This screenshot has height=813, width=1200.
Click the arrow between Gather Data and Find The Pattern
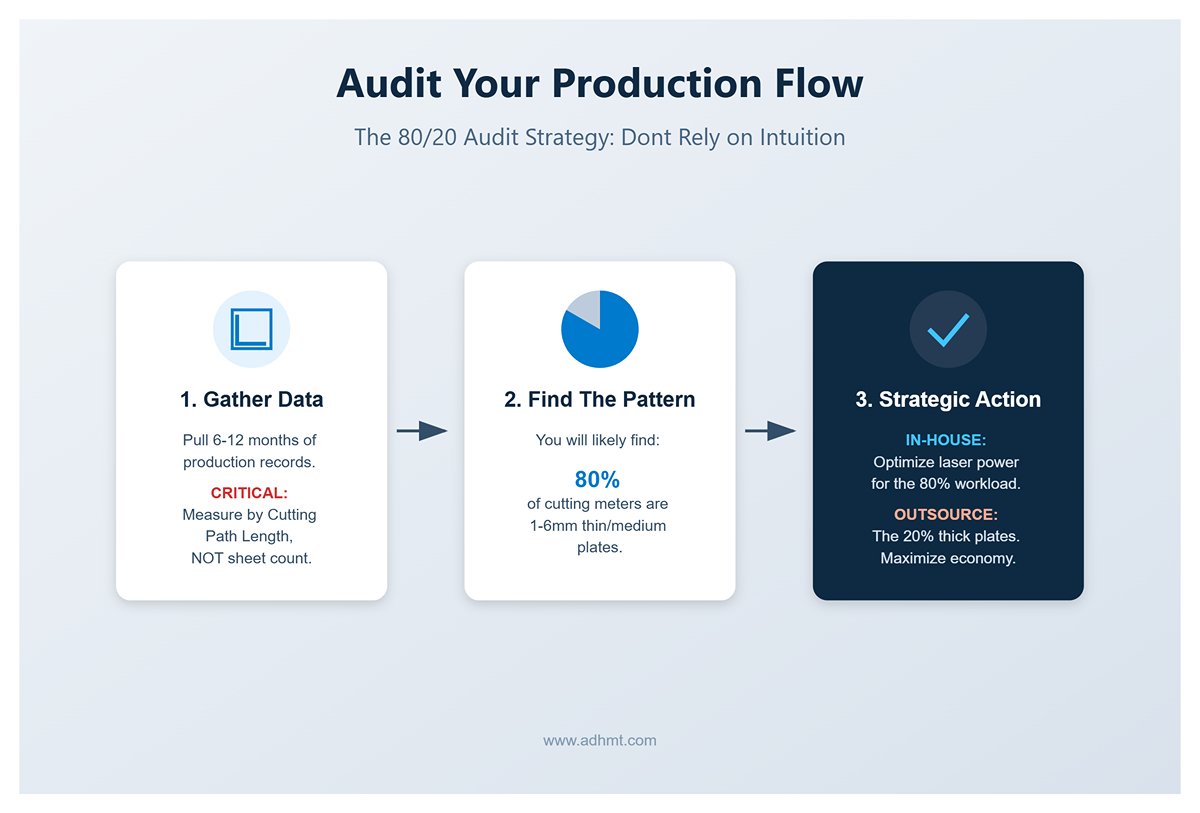click(x=423, y=430)
